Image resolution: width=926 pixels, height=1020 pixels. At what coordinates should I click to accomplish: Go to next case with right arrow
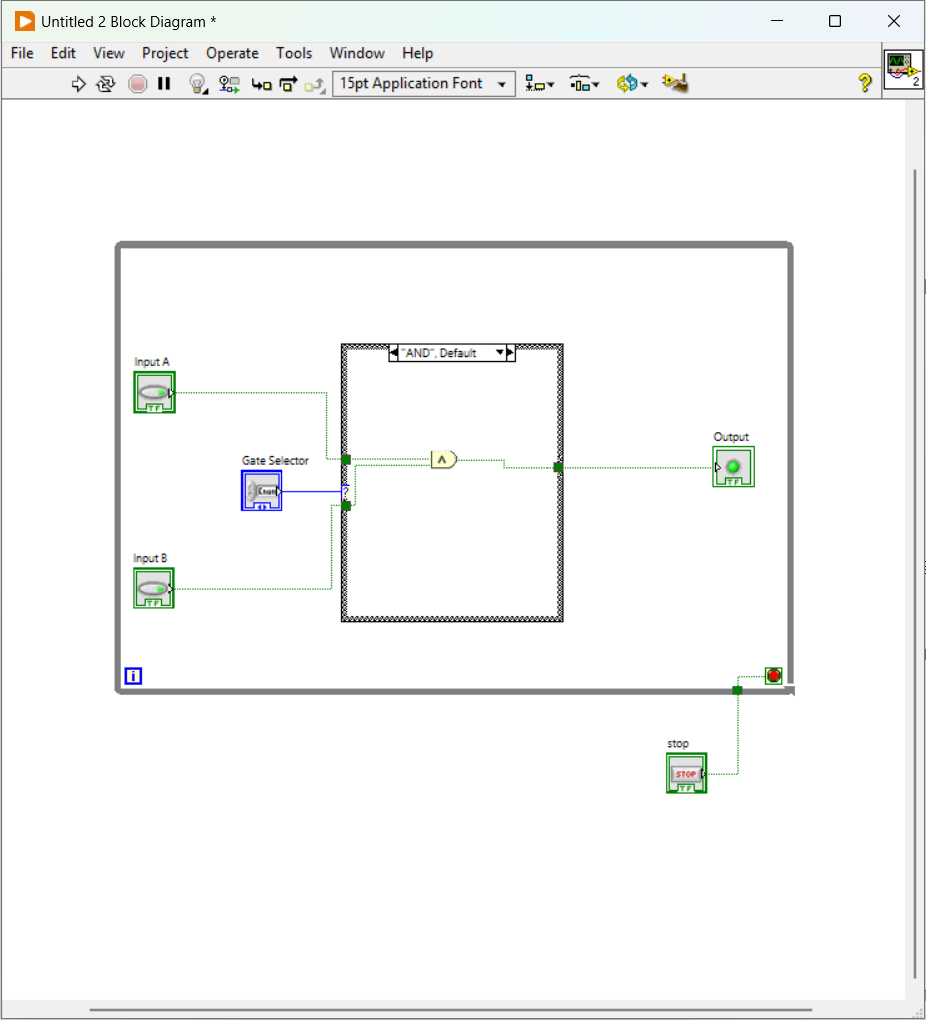pyautogui.click(x=511, y=353)
